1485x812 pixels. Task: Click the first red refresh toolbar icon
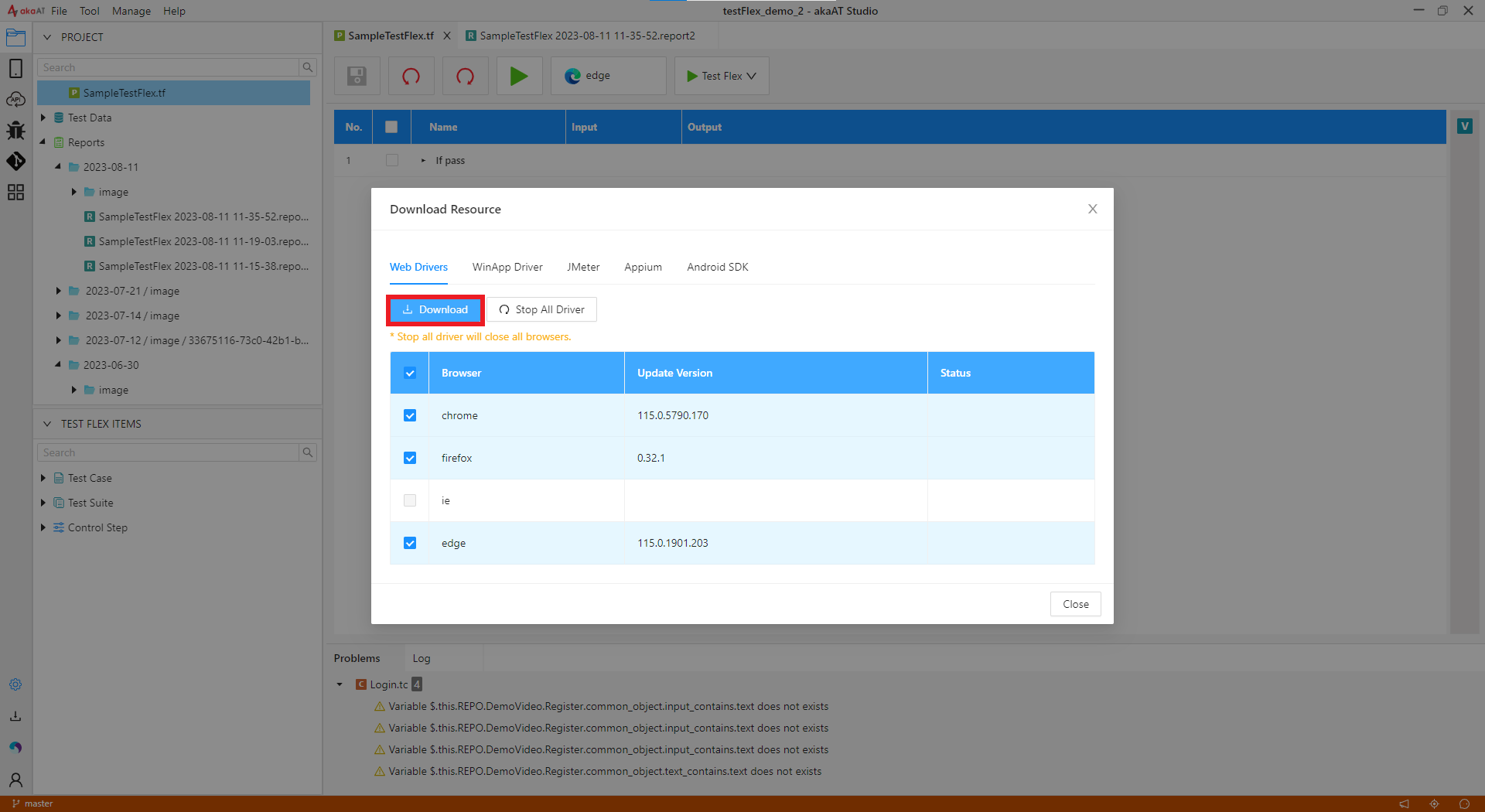click(411, 76)
